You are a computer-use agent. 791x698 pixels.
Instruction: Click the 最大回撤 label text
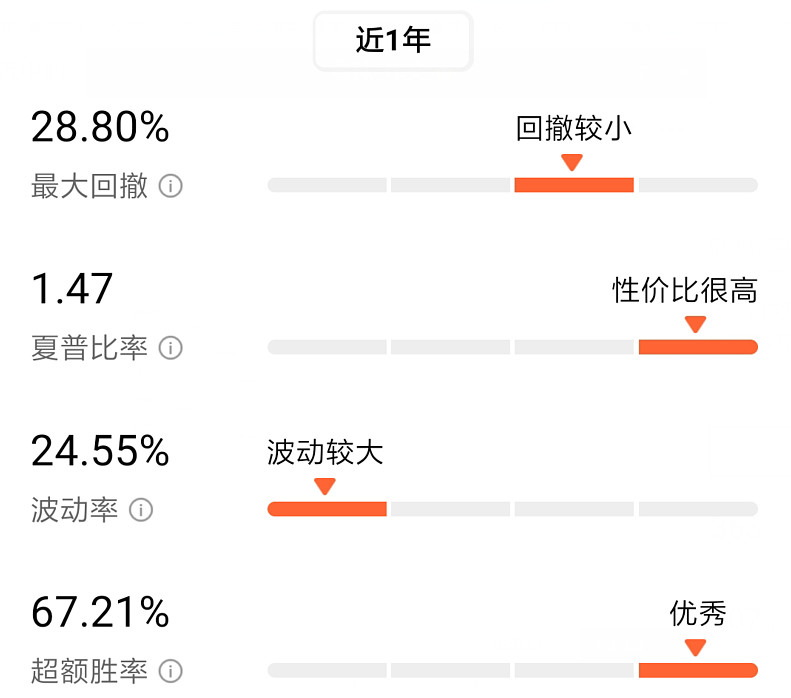click(x=89, y=186)
